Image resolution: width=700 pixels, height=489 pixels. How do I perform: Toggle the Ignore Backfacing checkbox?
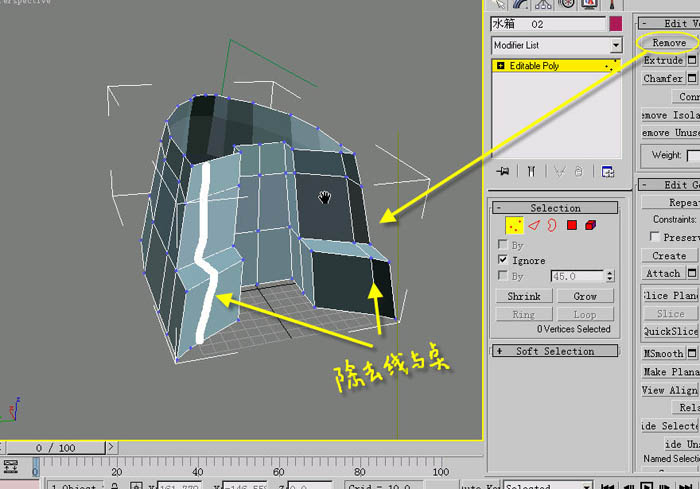coord(503,259)
